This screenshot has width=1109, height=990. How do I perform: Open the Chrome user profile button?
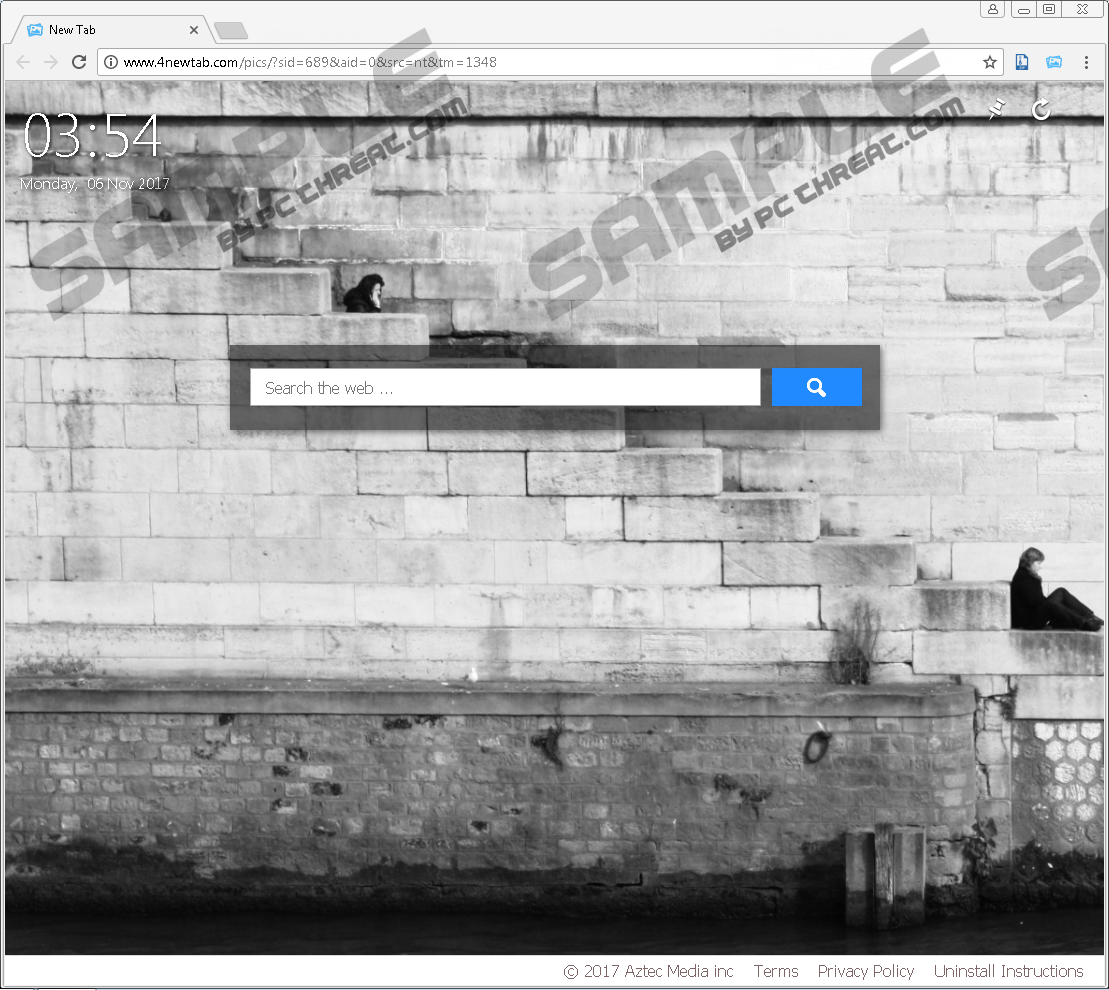pos(992,9)
